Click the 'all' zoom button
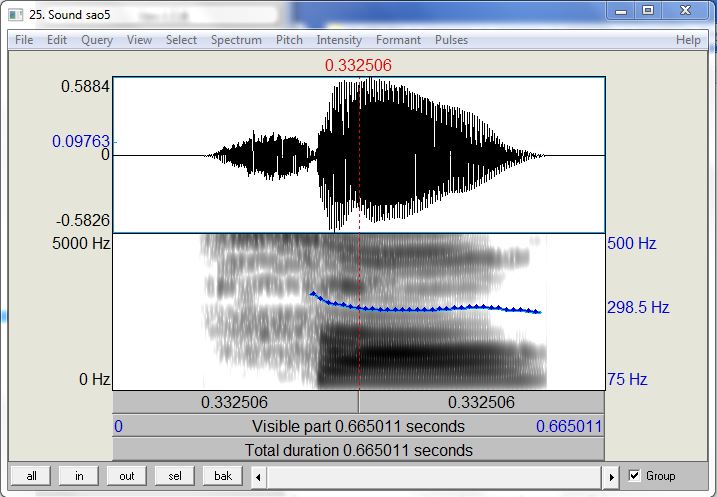 (x=32, y=476)
